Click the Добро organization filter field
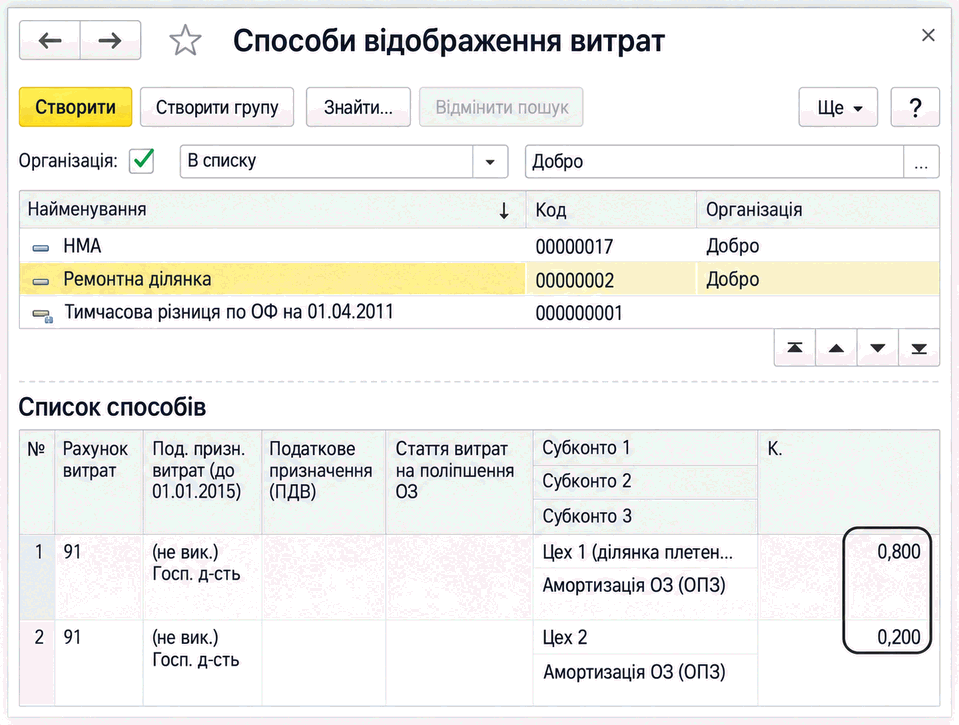Screen dimensions: 959x725 (x=714, y=162)
